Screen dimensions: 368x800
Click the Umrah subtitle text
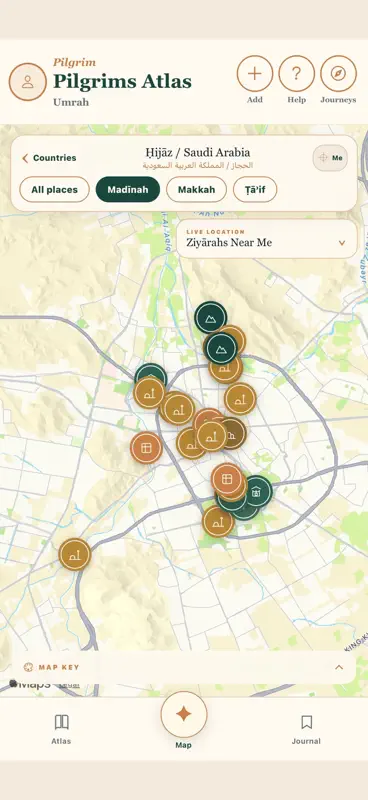(x=71, y=102)
